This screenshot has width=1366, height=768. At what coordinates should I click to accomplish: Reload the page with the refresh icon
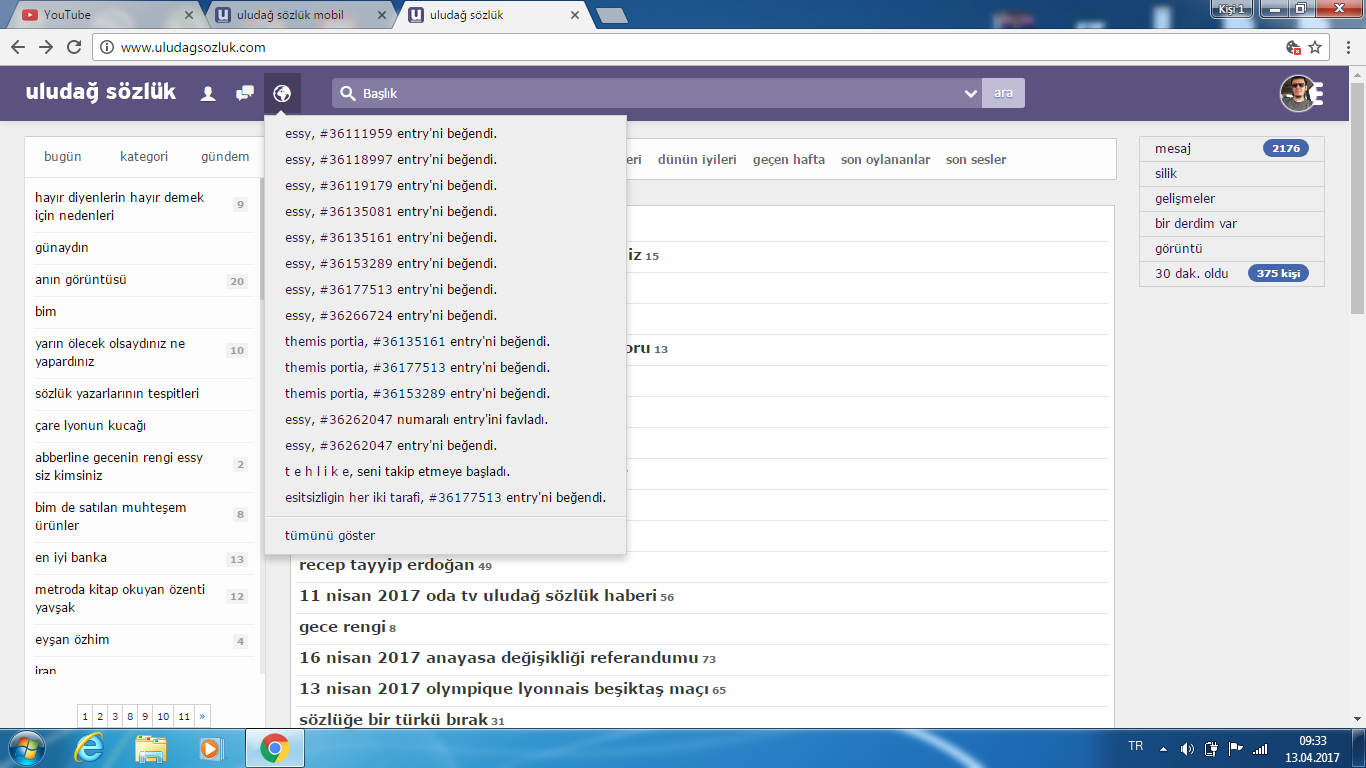(x=74, y=47)
